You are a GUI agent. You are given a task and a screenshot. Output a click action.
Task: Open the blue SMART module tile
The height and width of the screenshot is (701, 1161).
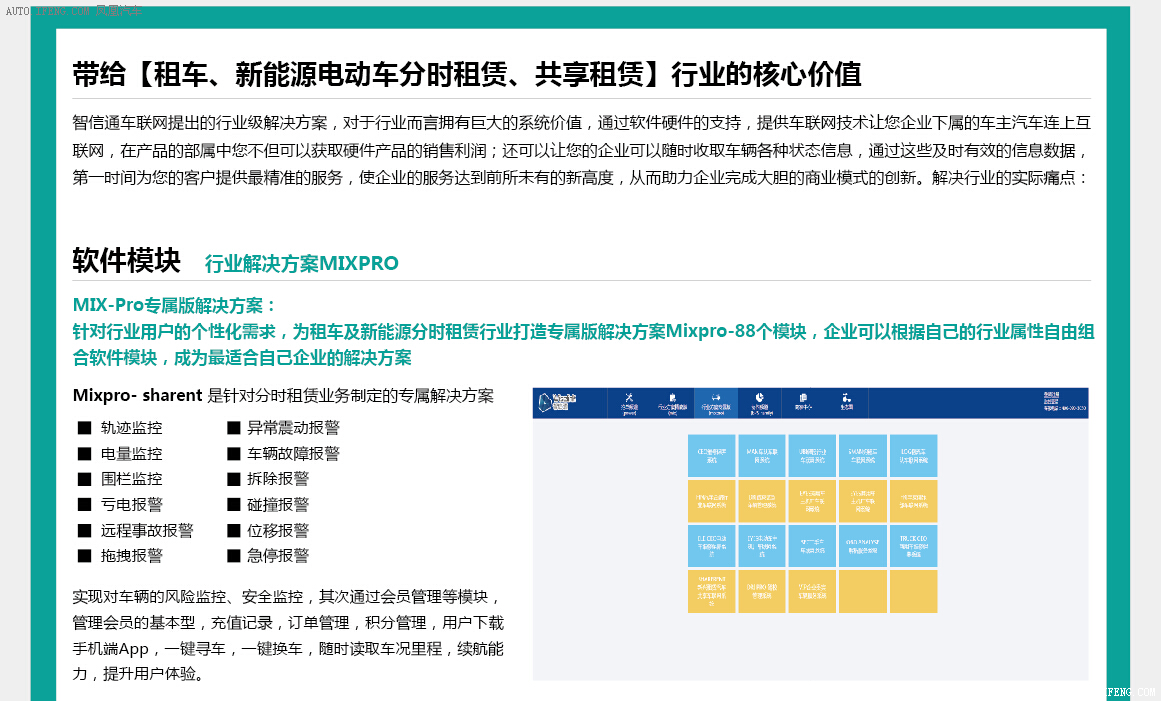[863, 455]
